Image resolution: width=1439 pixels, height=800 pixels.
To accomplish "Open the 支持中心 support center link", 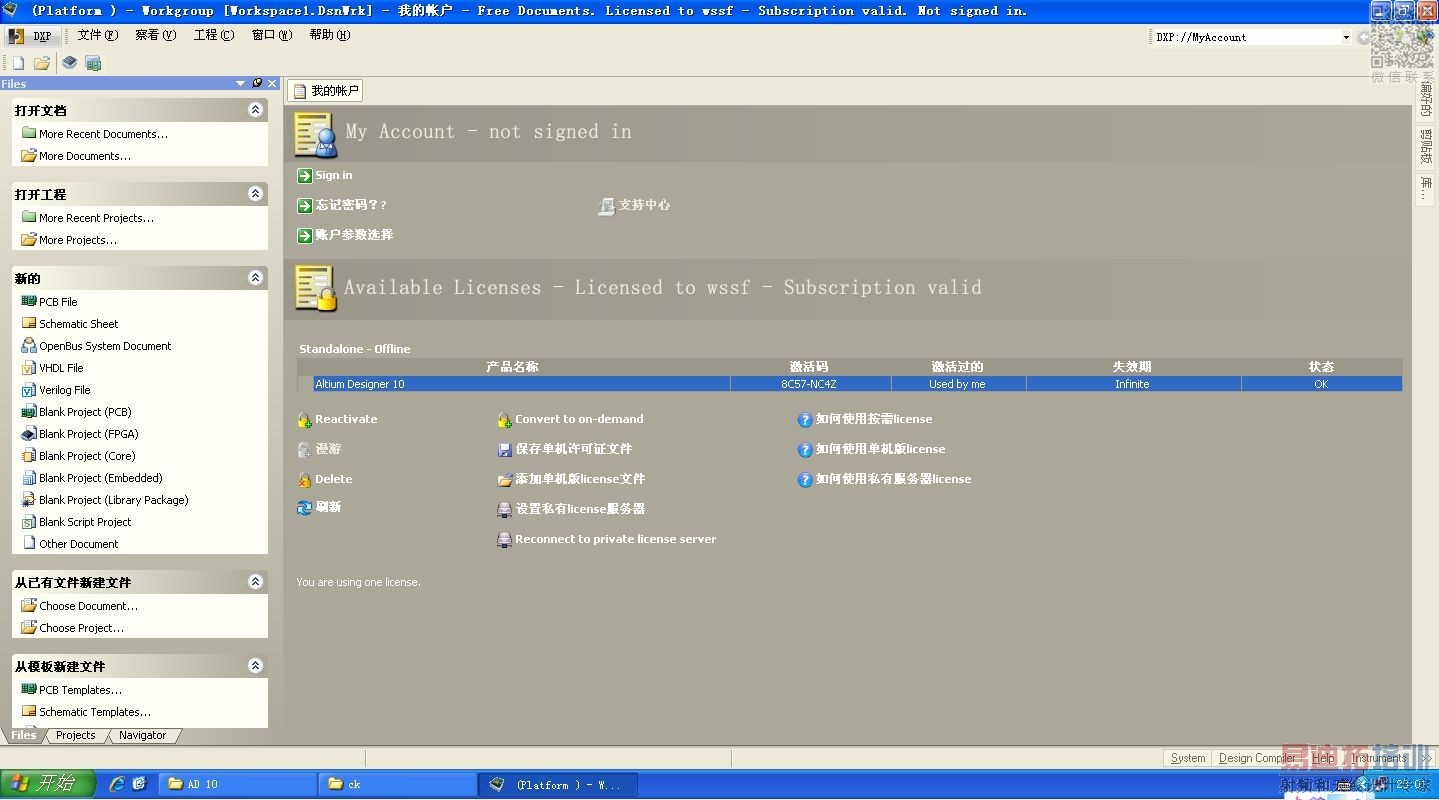I will [644, 205].
